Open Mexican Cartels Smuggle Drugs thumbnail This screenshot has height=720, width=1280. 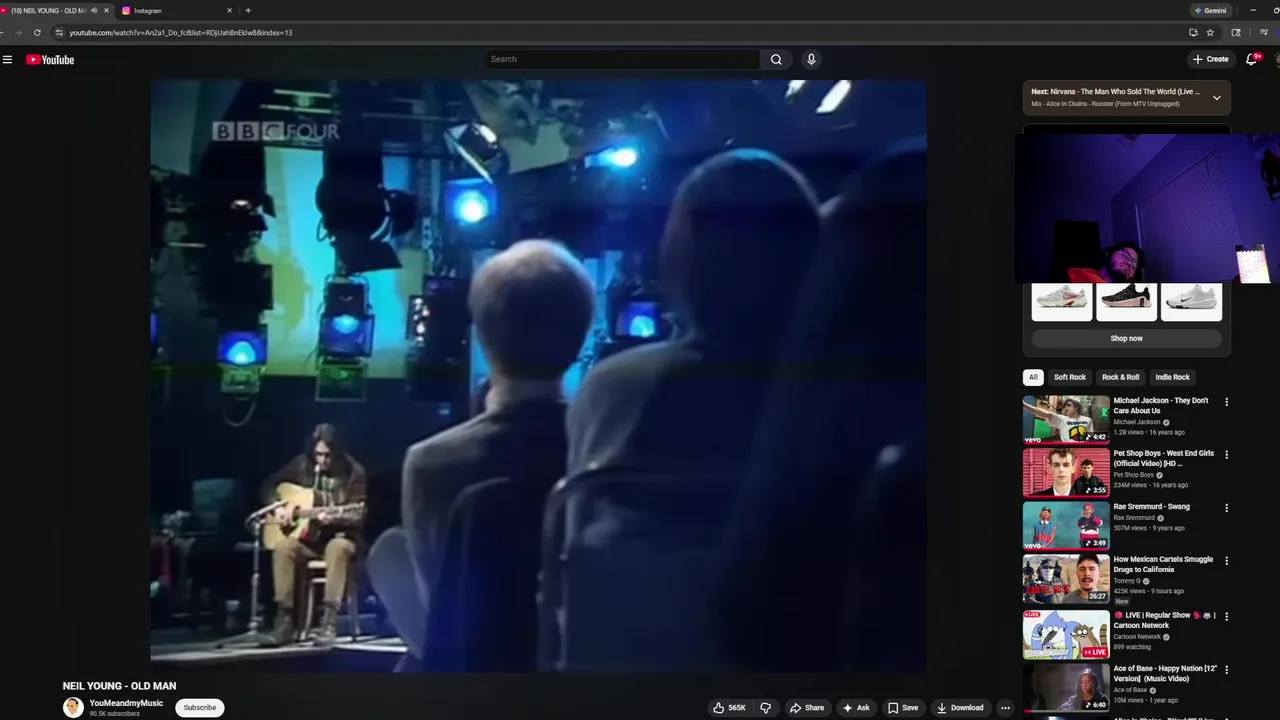point(1066,578)
